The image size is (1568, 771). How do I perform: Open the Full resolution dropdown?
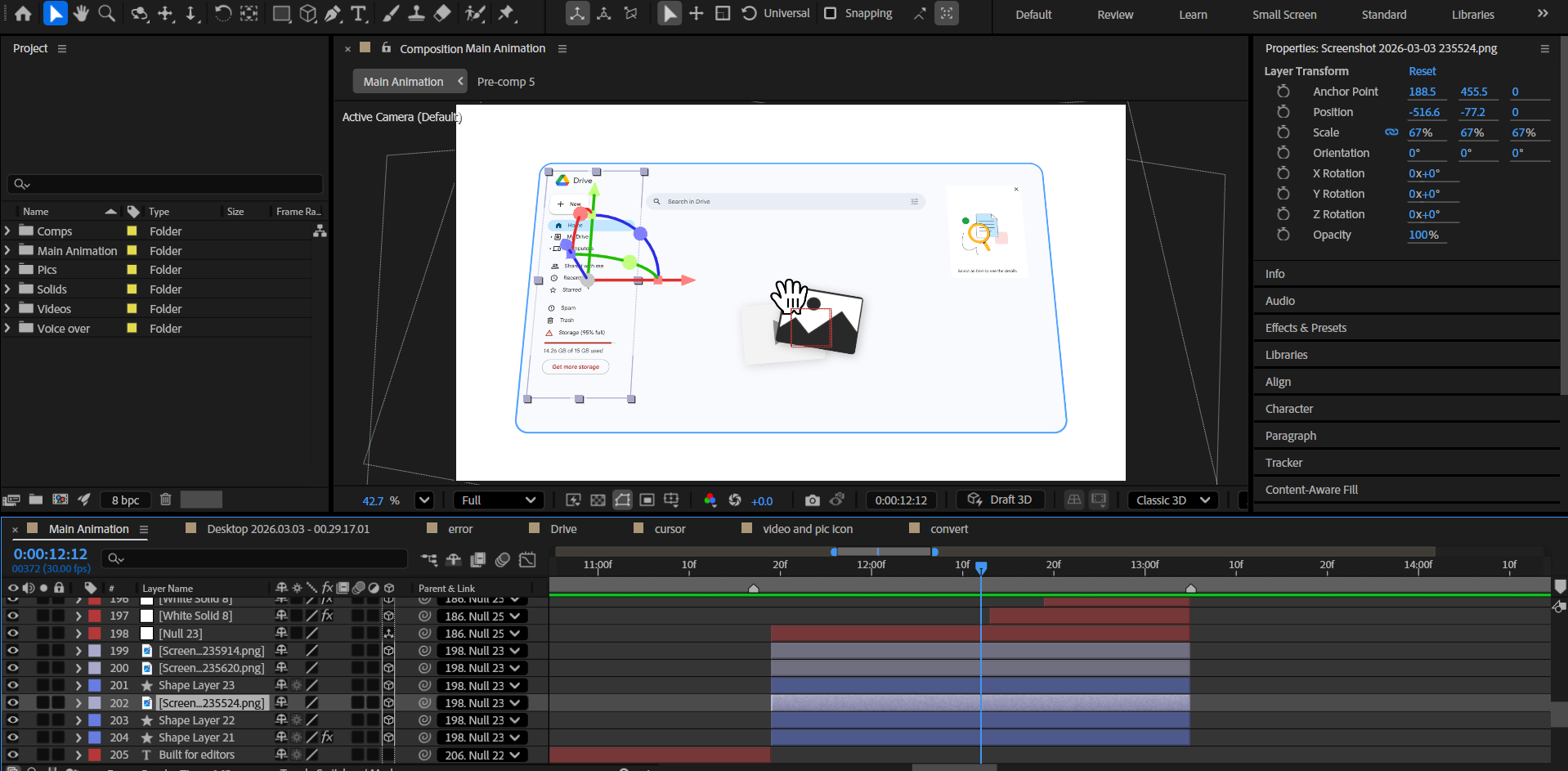coord(498,500)
